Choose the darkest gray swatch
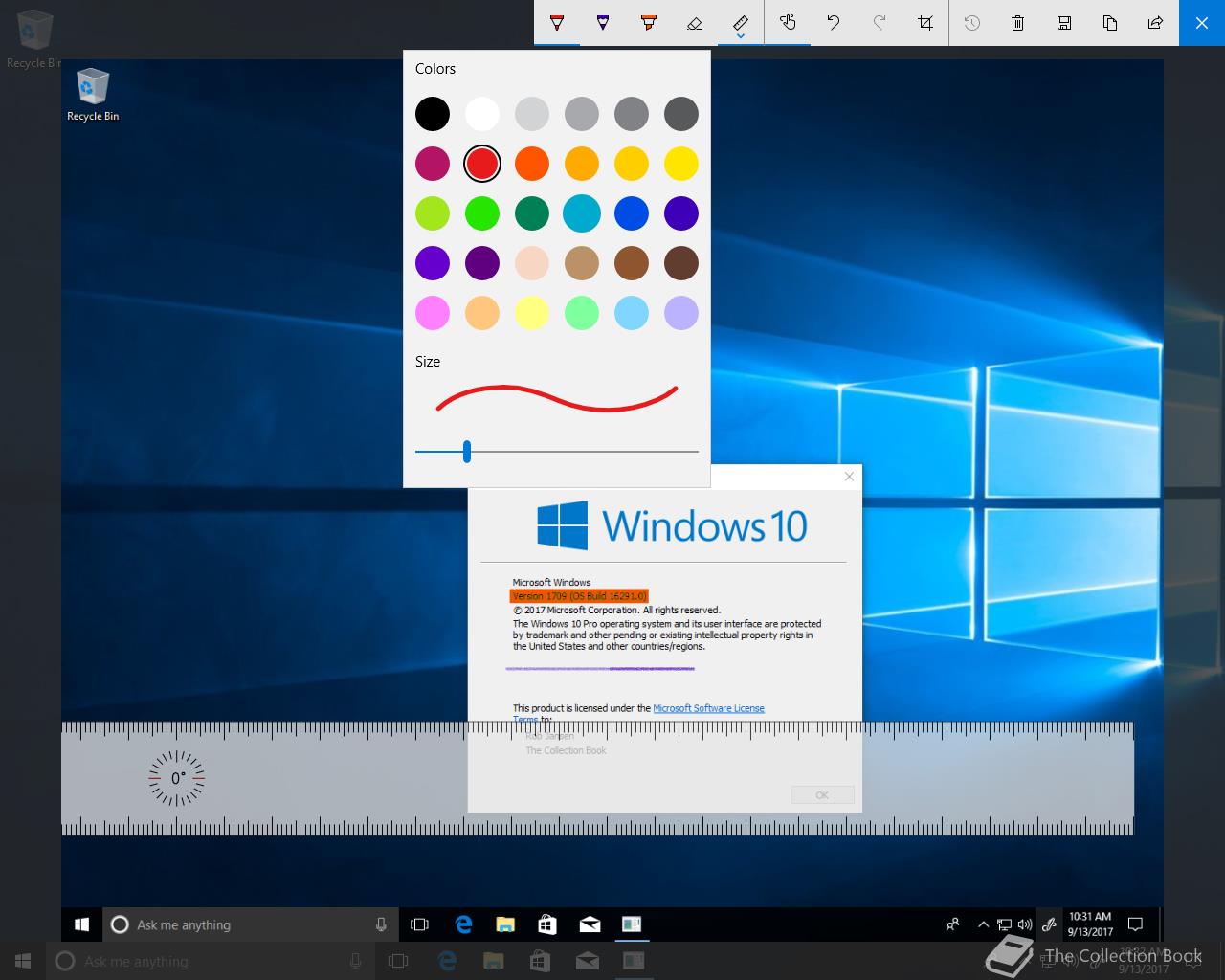 tap(681, 114)
